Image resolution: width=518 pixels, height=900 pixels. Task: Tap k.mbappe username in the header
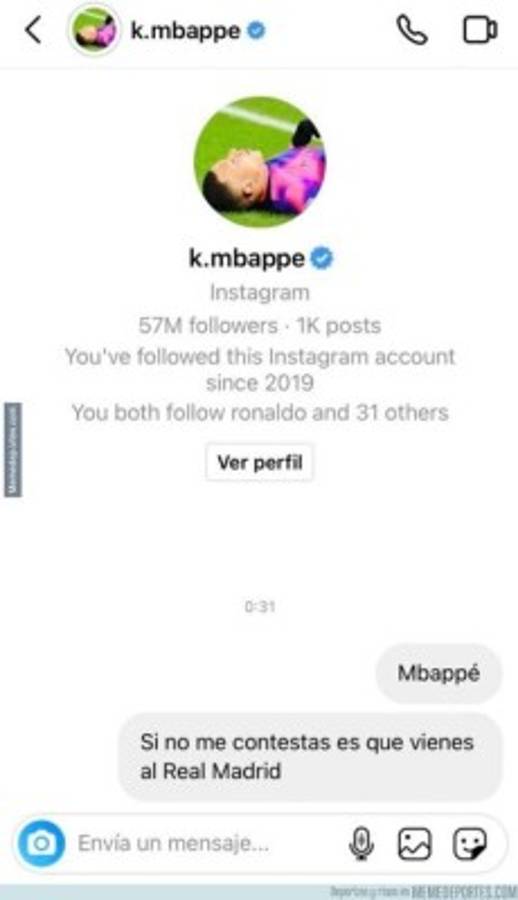tap(185, 30)
